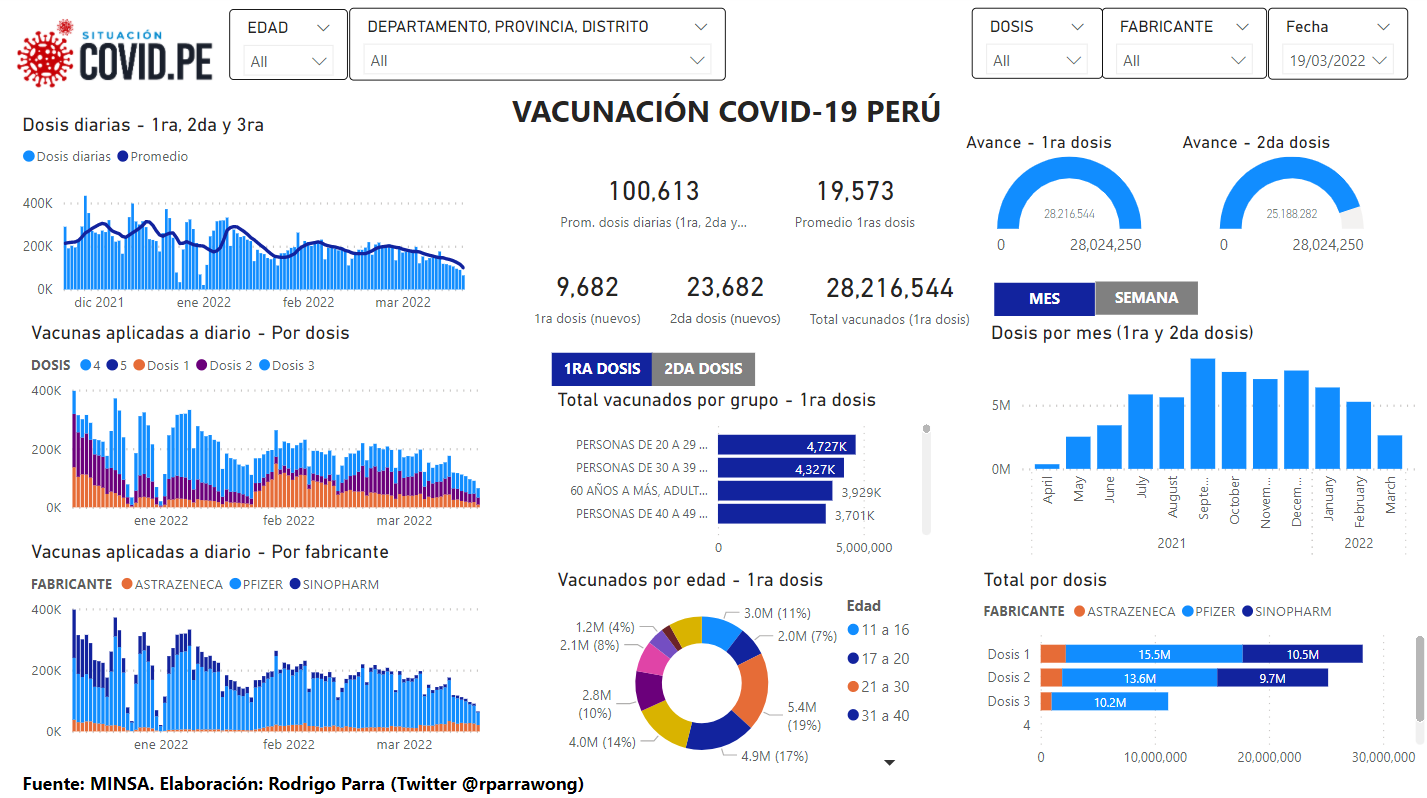The width and height of the screenshot is (1427, 798).
Task: Click the Dosis 1 Sinopharm 10.5M segment
Action: coord(1303,654)
